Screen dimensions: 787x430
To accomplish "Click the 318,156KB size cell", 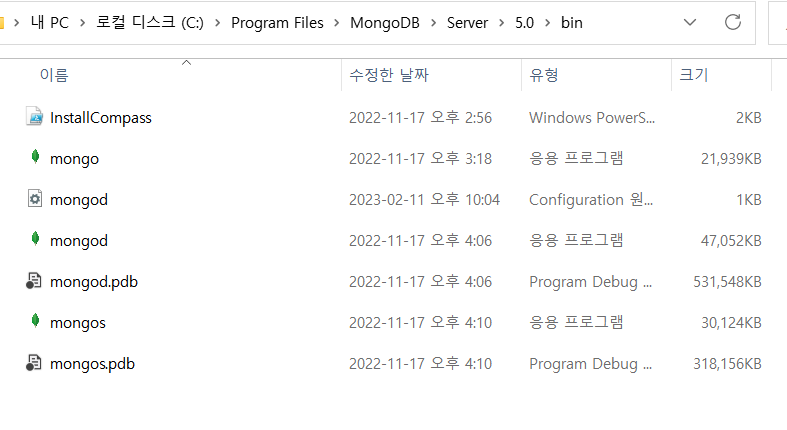I will tap(727, 364).
